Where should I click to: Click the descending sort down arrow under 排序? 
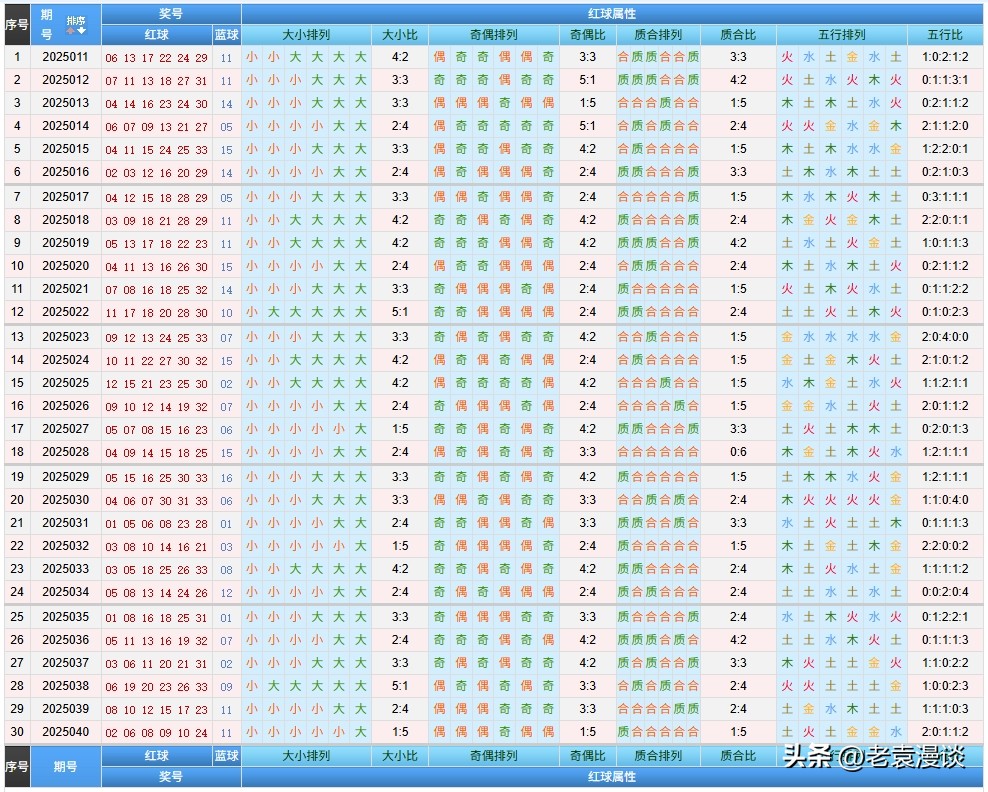coord(81,31)
